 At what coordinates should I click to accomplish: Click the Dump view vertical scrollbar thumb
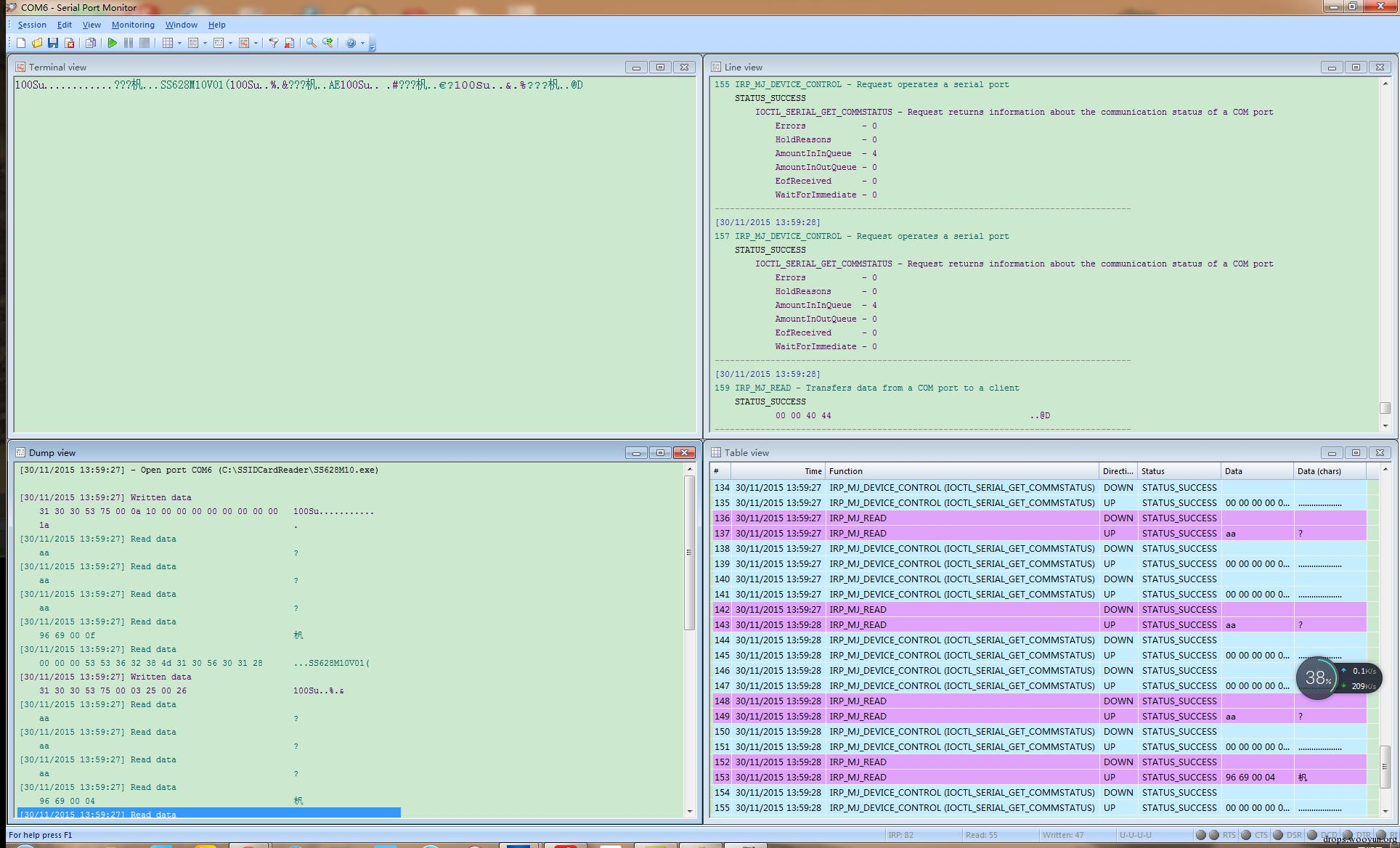(689, 553)
